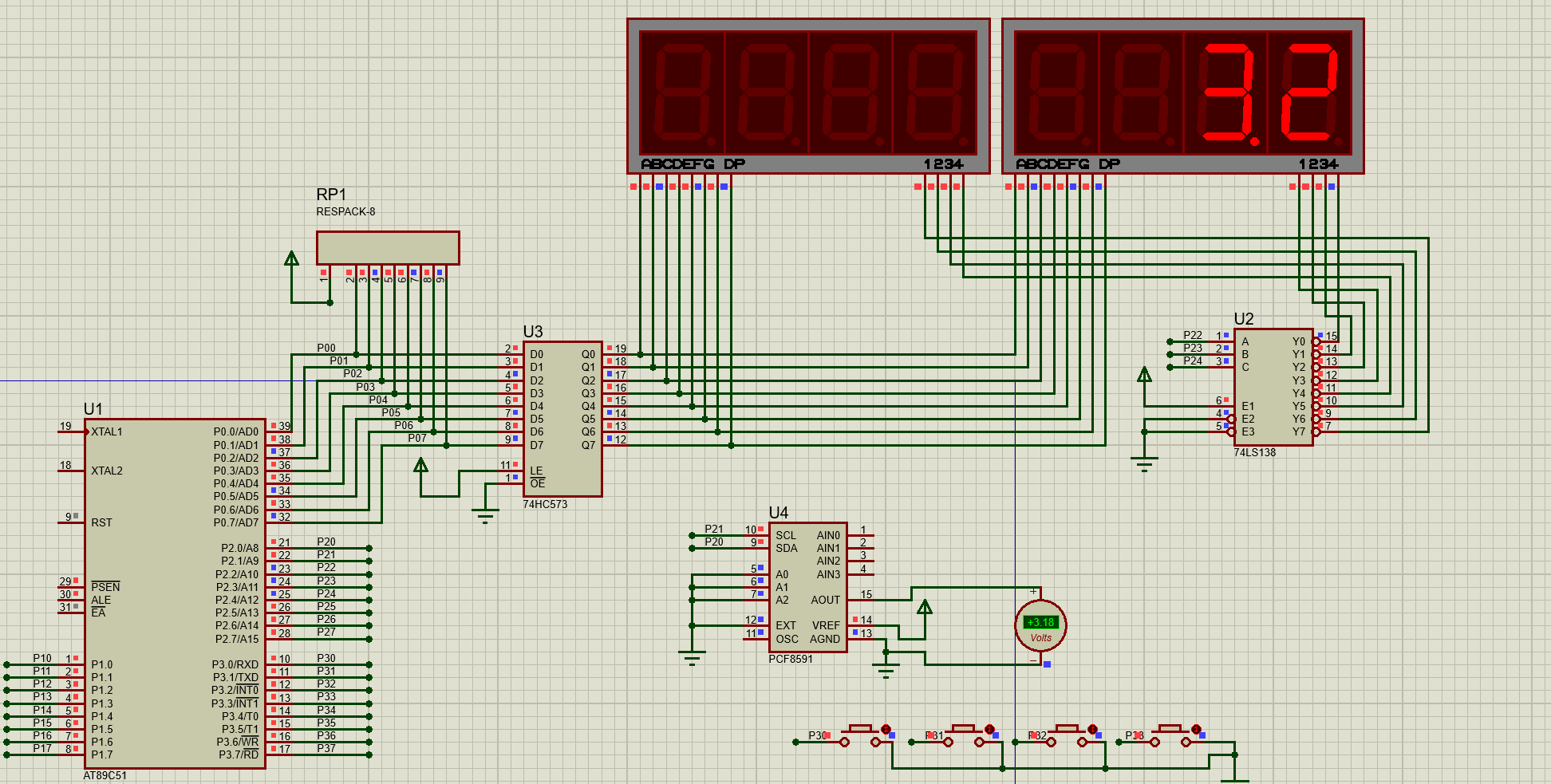
Task: Select the DC voltmeter reading +3.18
Action: coord(1040,625)
